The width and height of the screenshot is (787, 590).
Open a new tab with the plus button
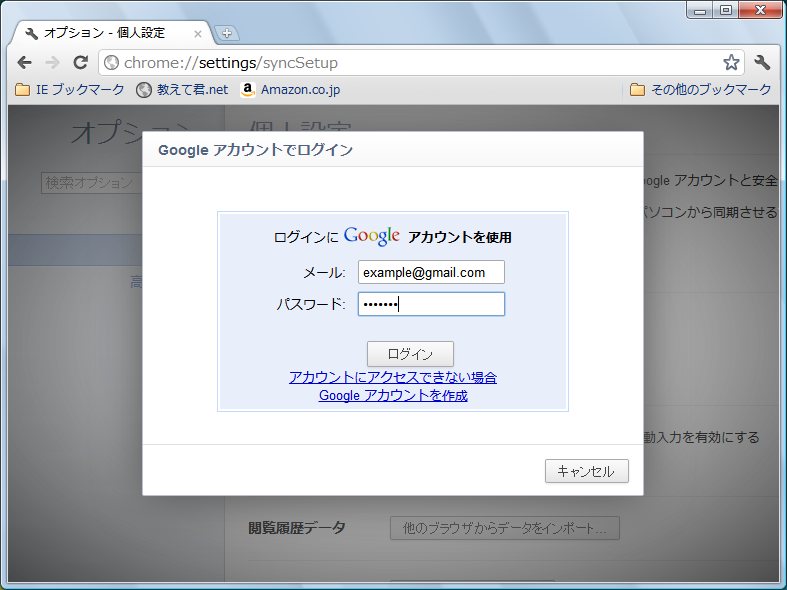(x=227, y=33)
